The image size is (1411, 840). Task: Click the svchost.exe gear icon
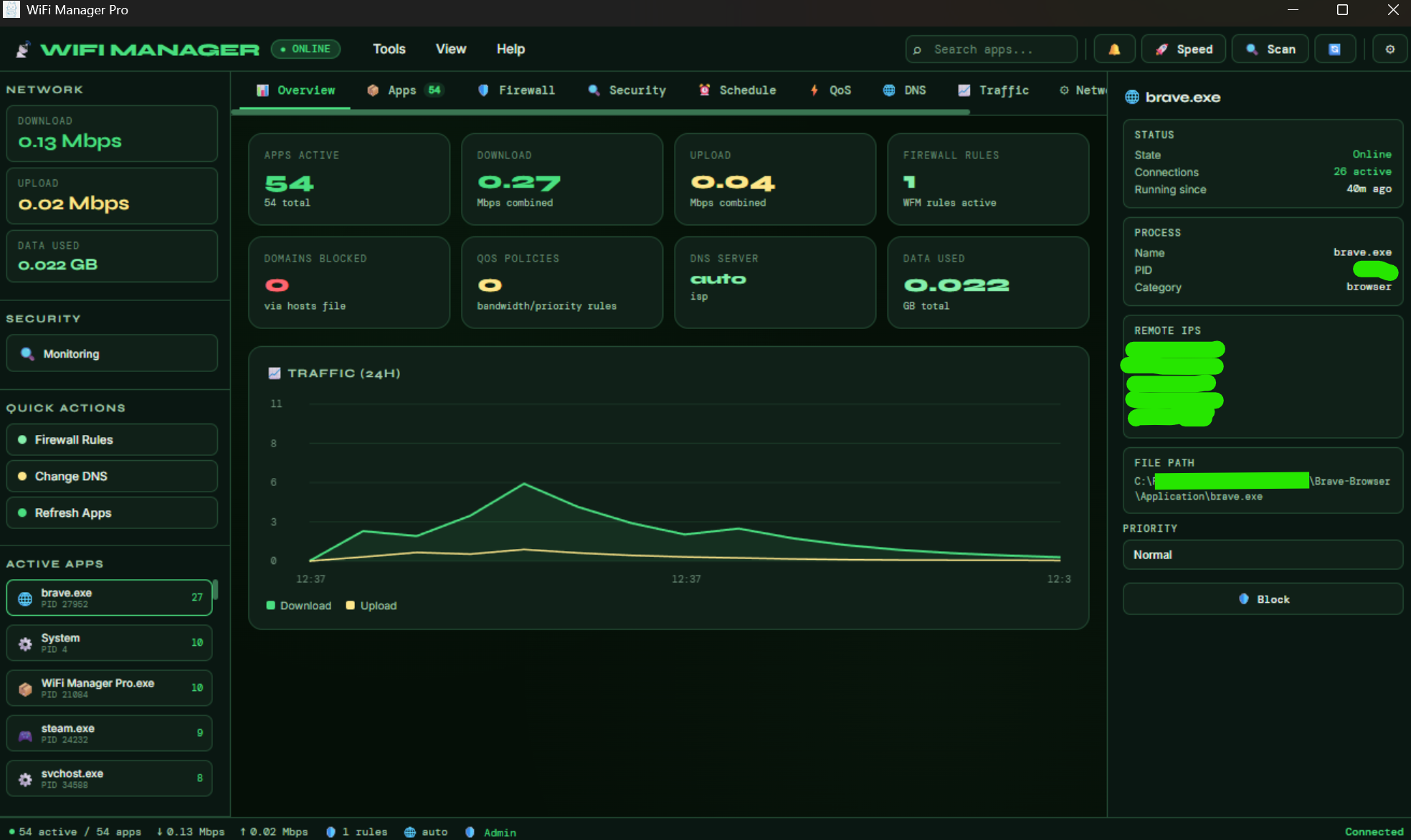25,779
